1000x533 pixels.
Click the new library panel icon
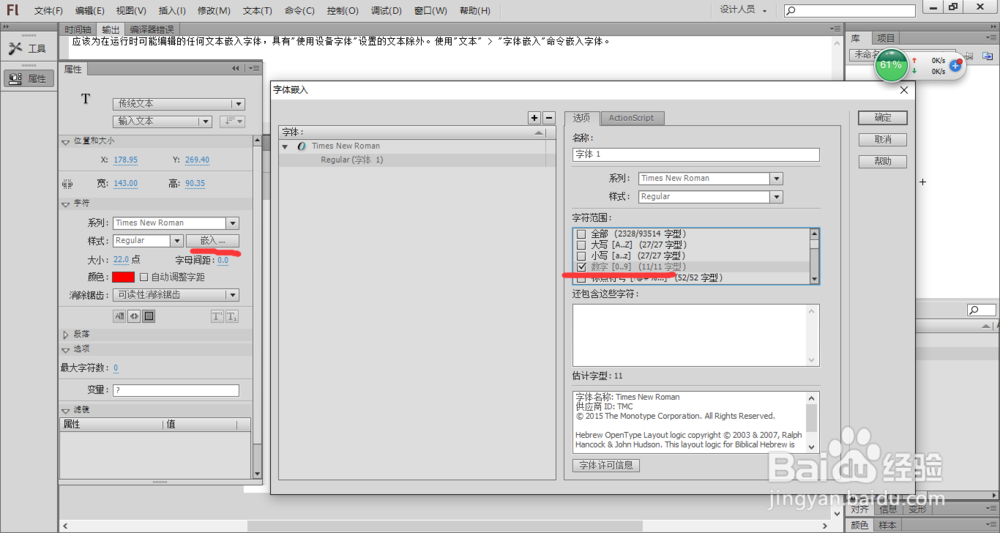(x=987, y=56)
